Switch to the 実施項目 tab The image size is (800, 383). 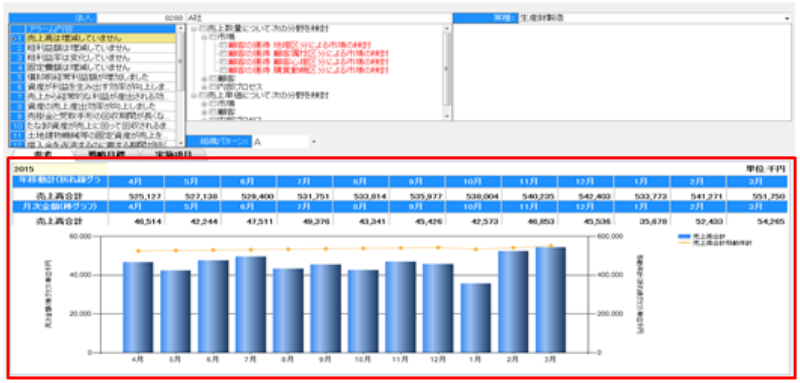(172, 154)
